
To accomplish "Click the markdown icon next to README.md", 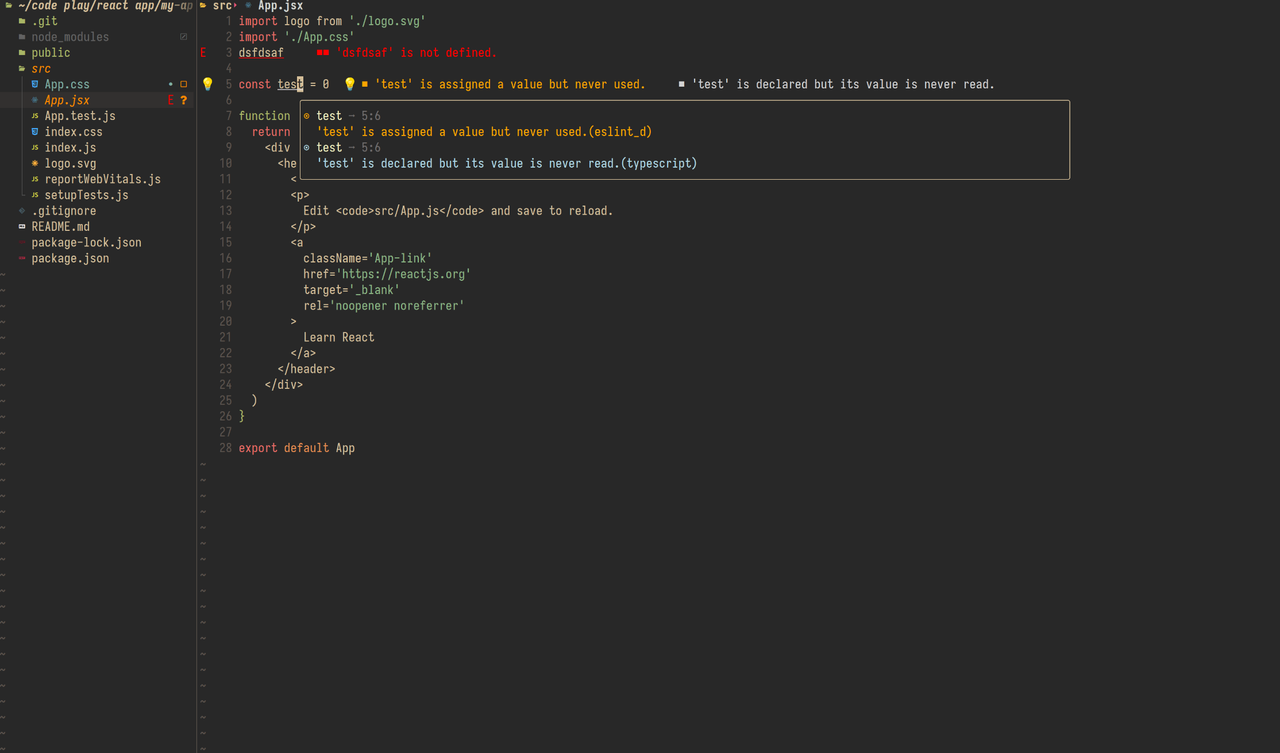I will [x=21, y=226].
